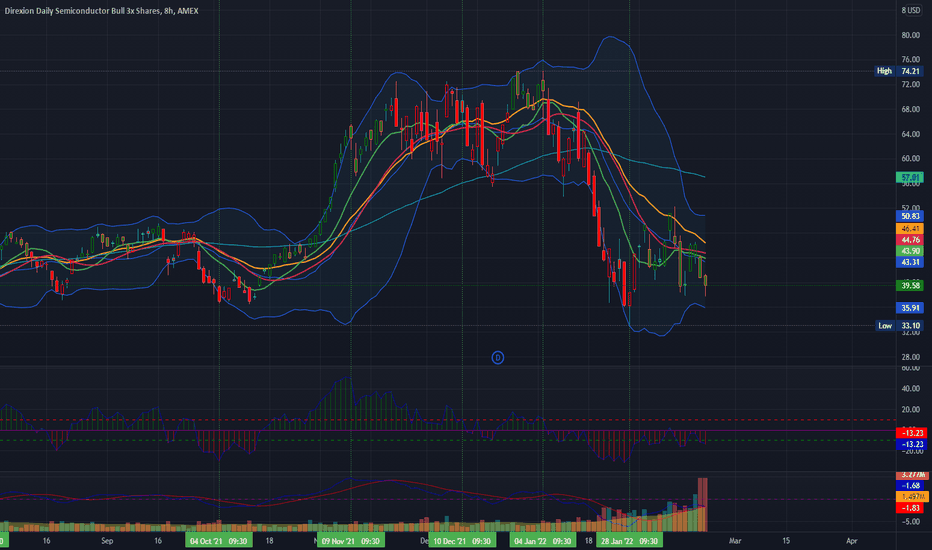
Task: Click the 3.277M volume label
Action: tap(911, 475)
